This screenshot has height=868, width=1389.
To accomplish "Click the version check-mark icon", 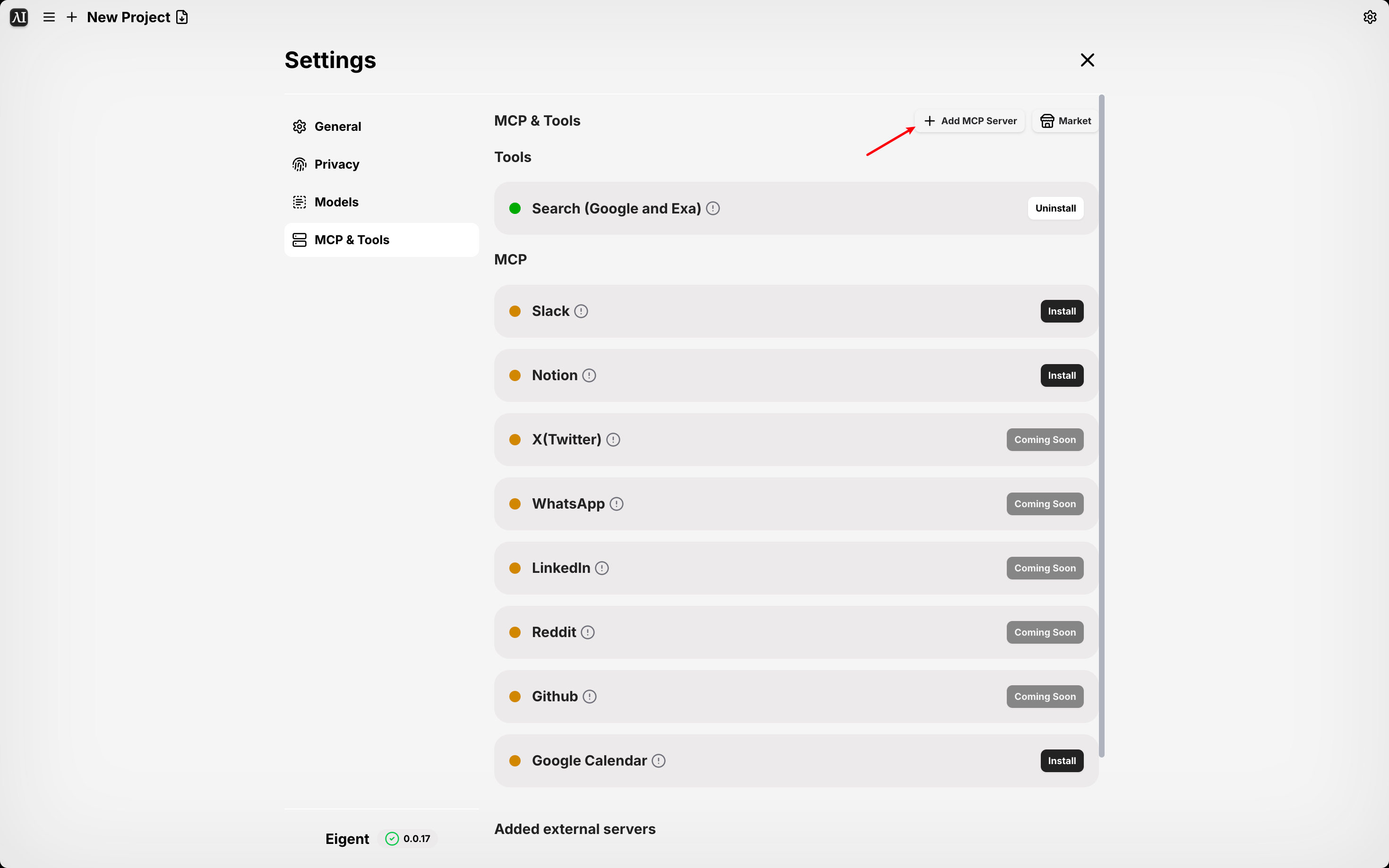I will pos(392,839).
